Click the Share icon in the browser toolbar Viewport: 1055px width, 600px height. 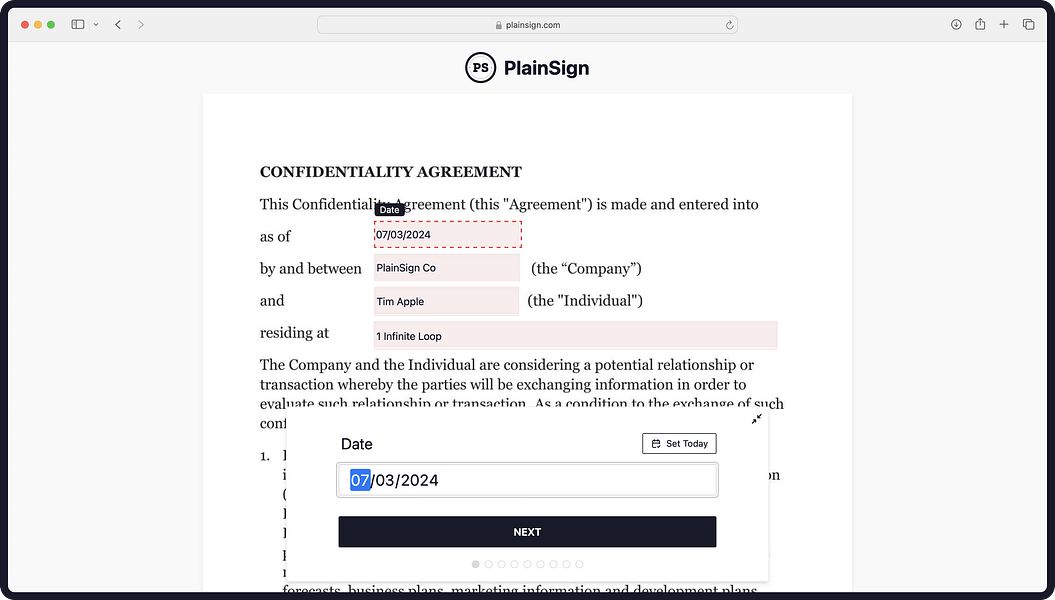980,24
